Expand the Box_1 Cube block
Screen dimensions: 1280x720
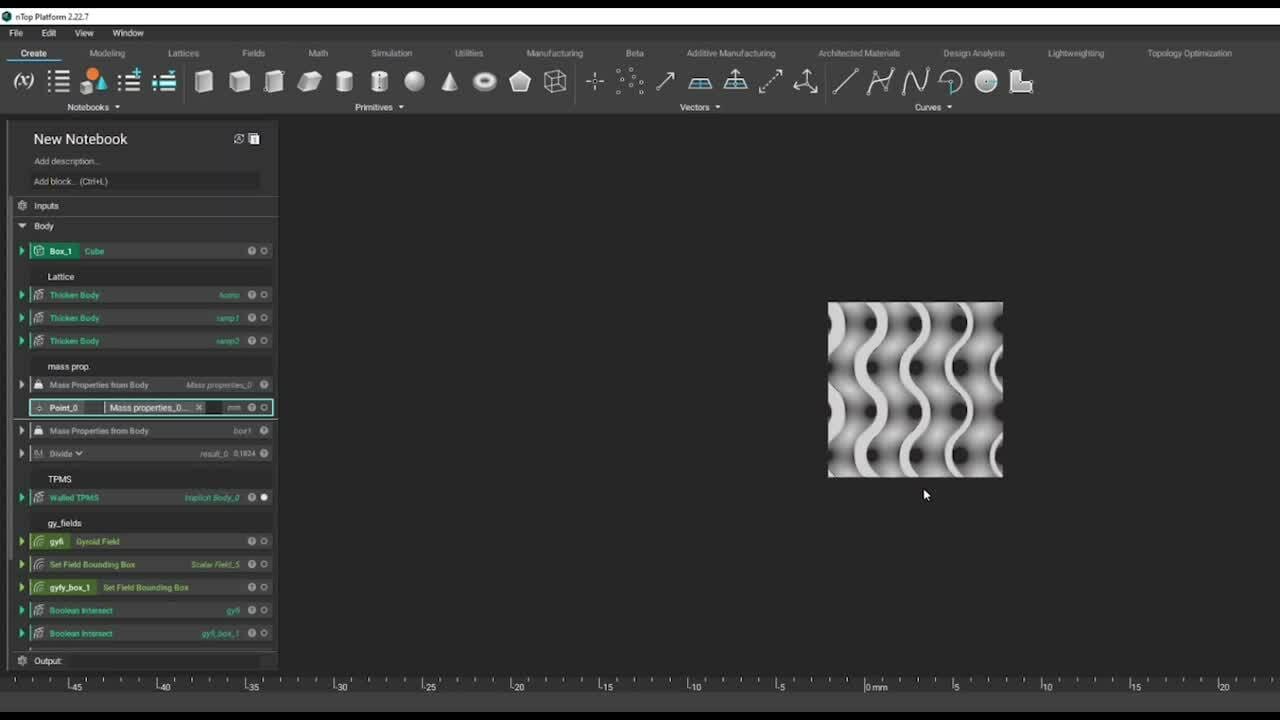pos(22,251)
